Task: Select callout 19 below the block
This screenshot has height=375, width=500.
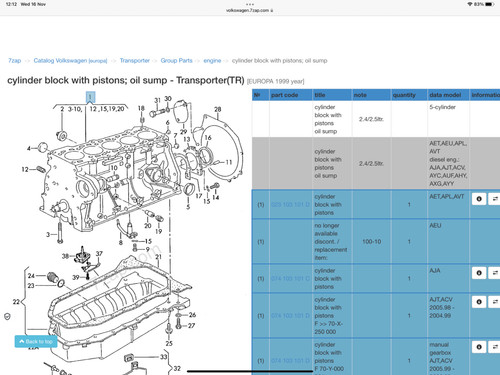Action: (x=159, y=231)
